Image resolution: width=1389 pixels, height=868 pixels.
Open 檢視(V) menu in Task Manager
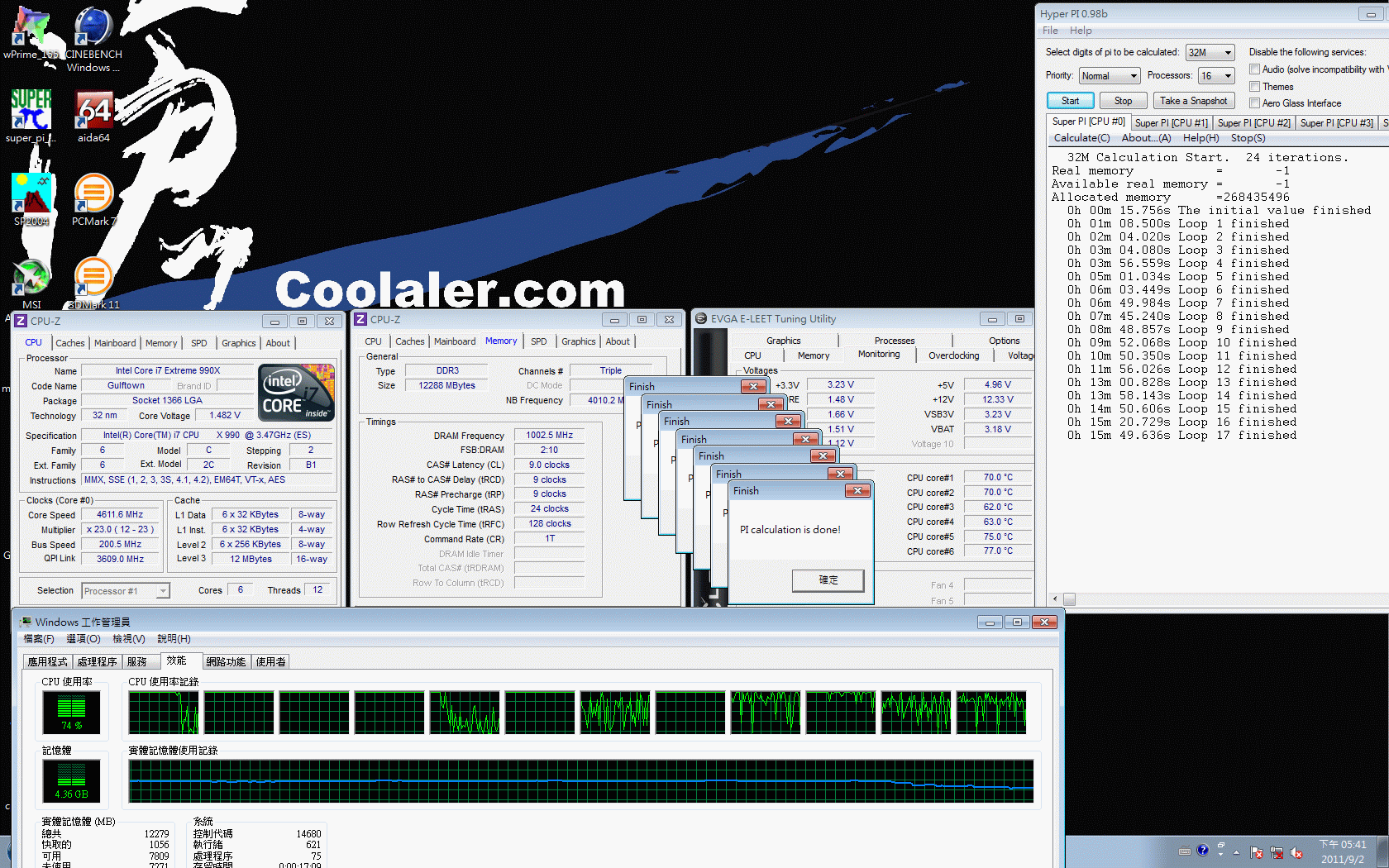tap(129, 639)
